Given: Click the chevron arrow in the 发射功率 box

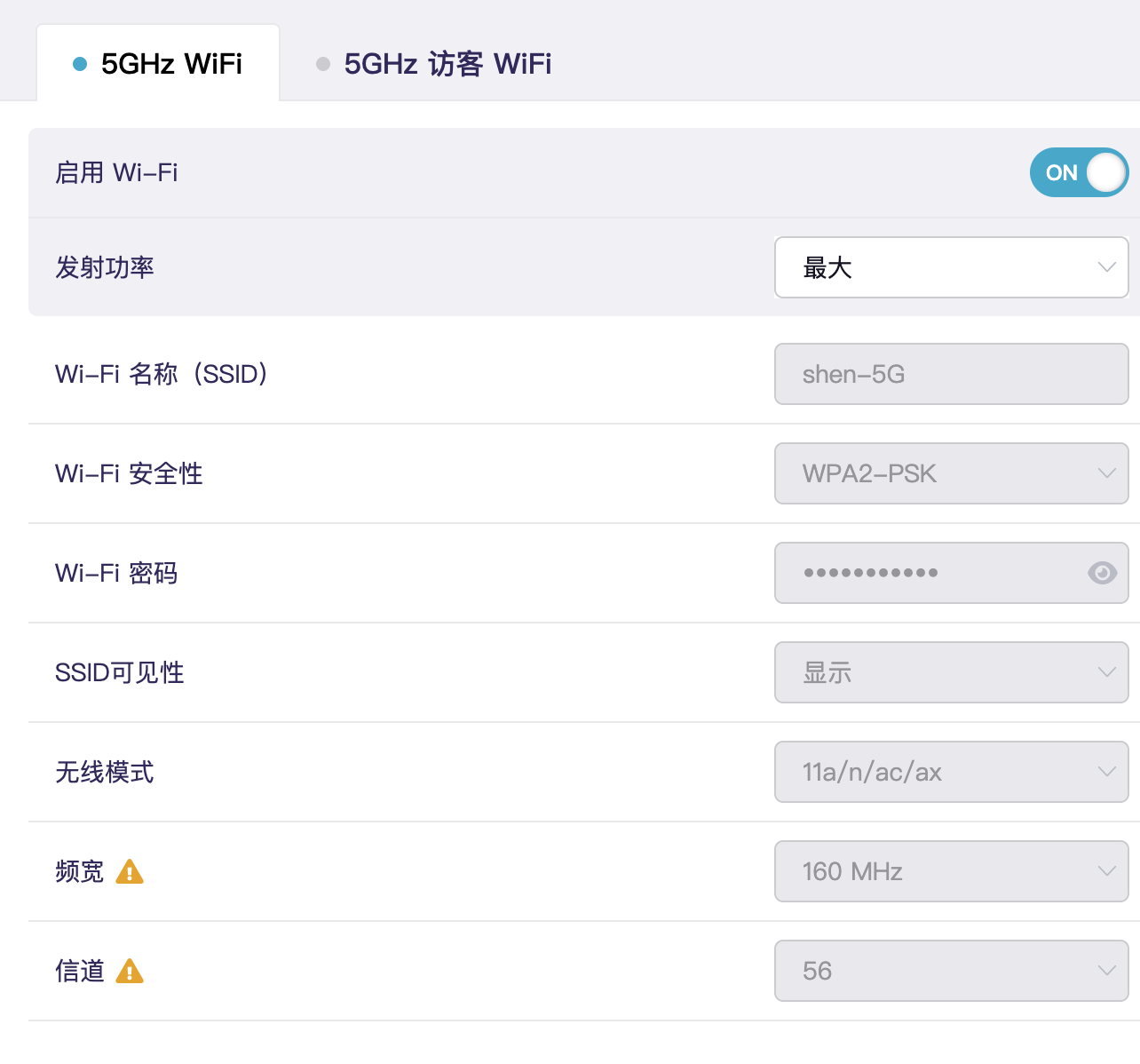Looking at the screenshot, I should pyautogui.click(x=1106, y=267).
